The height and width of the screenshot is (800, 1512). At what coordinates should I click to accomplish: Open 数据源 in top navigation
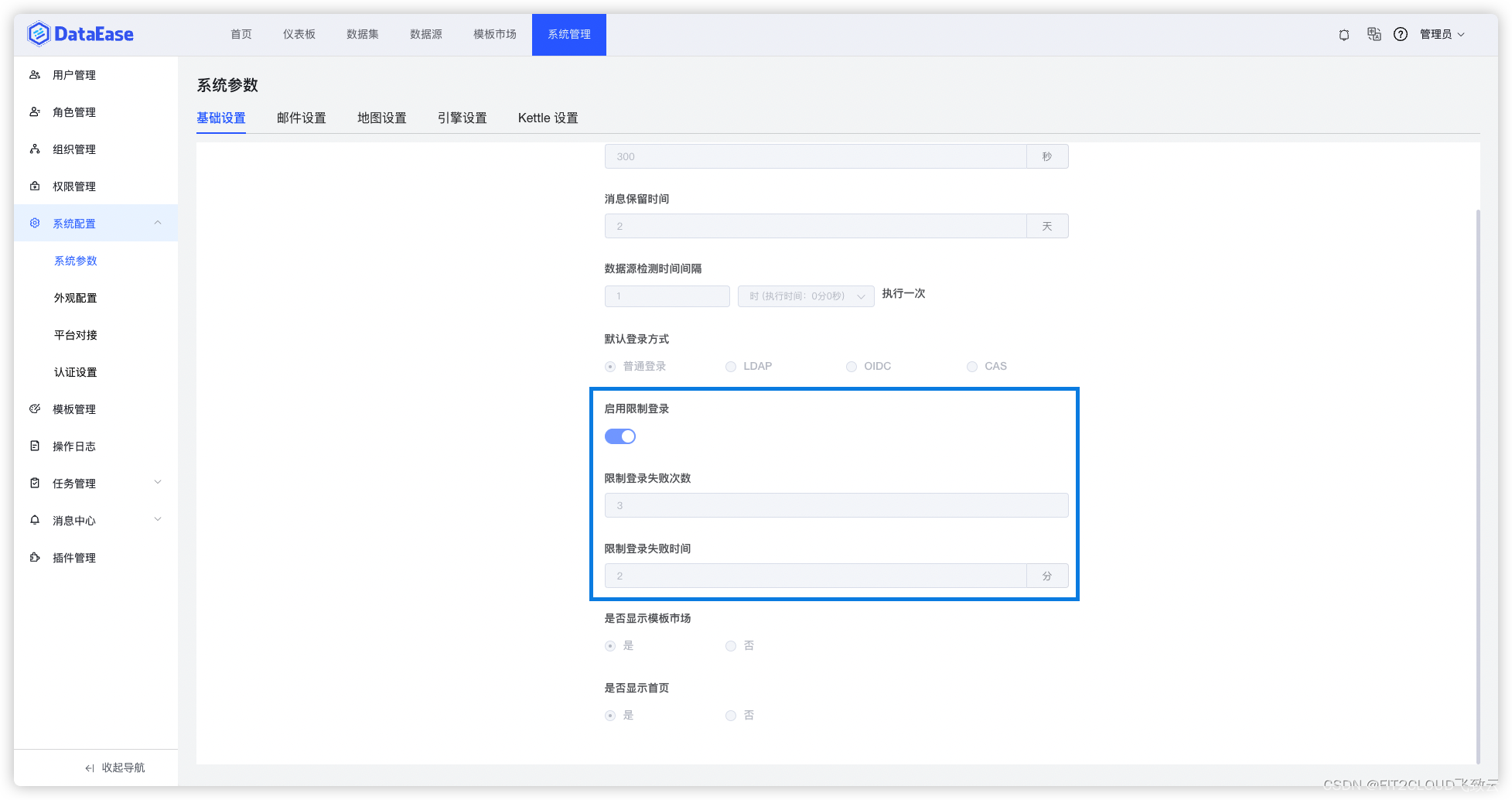coord(426,34)
